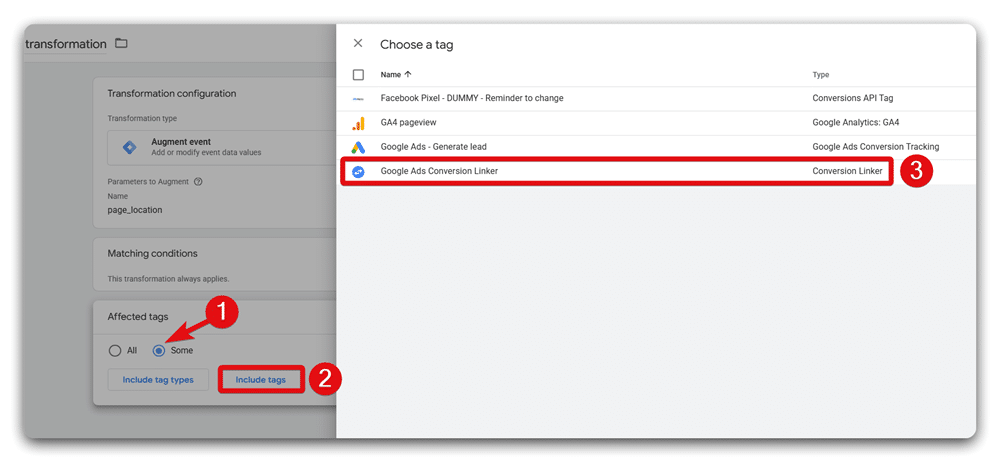1000x462 pixels.
Task: Open the Augment event transformation type
Action: [221, 148]
